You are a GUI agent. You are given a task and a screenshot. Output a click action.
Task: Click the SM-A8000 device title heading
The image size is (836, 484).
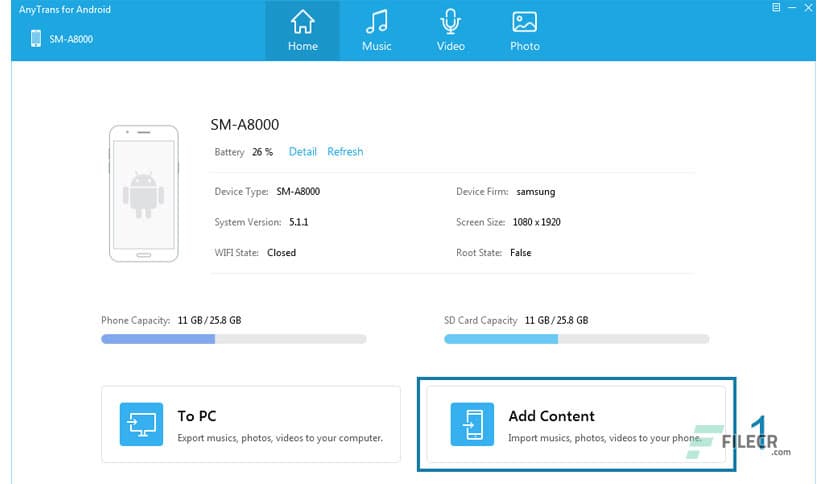click(x=245, y=125)
